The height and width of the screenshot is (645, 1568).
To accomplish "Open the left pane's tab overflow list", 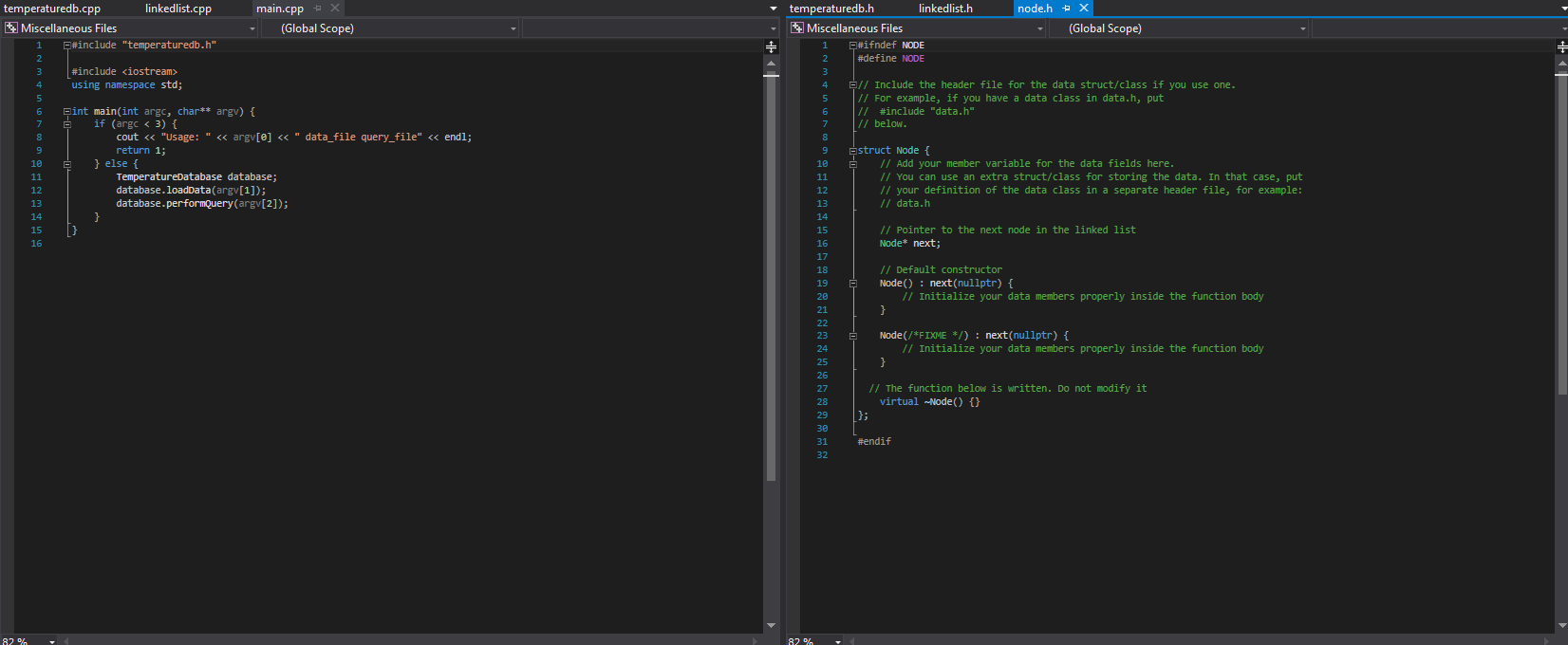I will [773, 9].
